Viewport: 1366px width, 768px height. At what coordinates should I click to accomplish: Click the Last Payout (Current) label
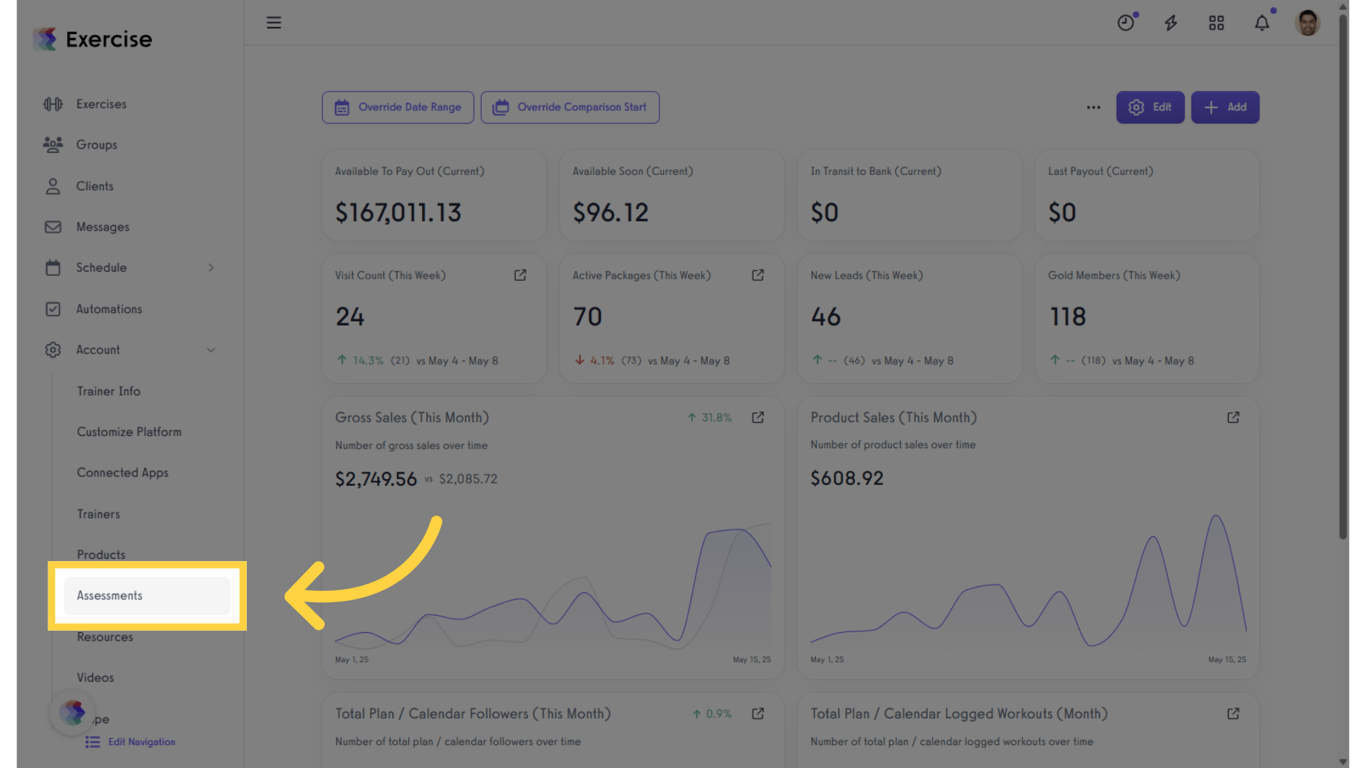[x=1100, y=171]
